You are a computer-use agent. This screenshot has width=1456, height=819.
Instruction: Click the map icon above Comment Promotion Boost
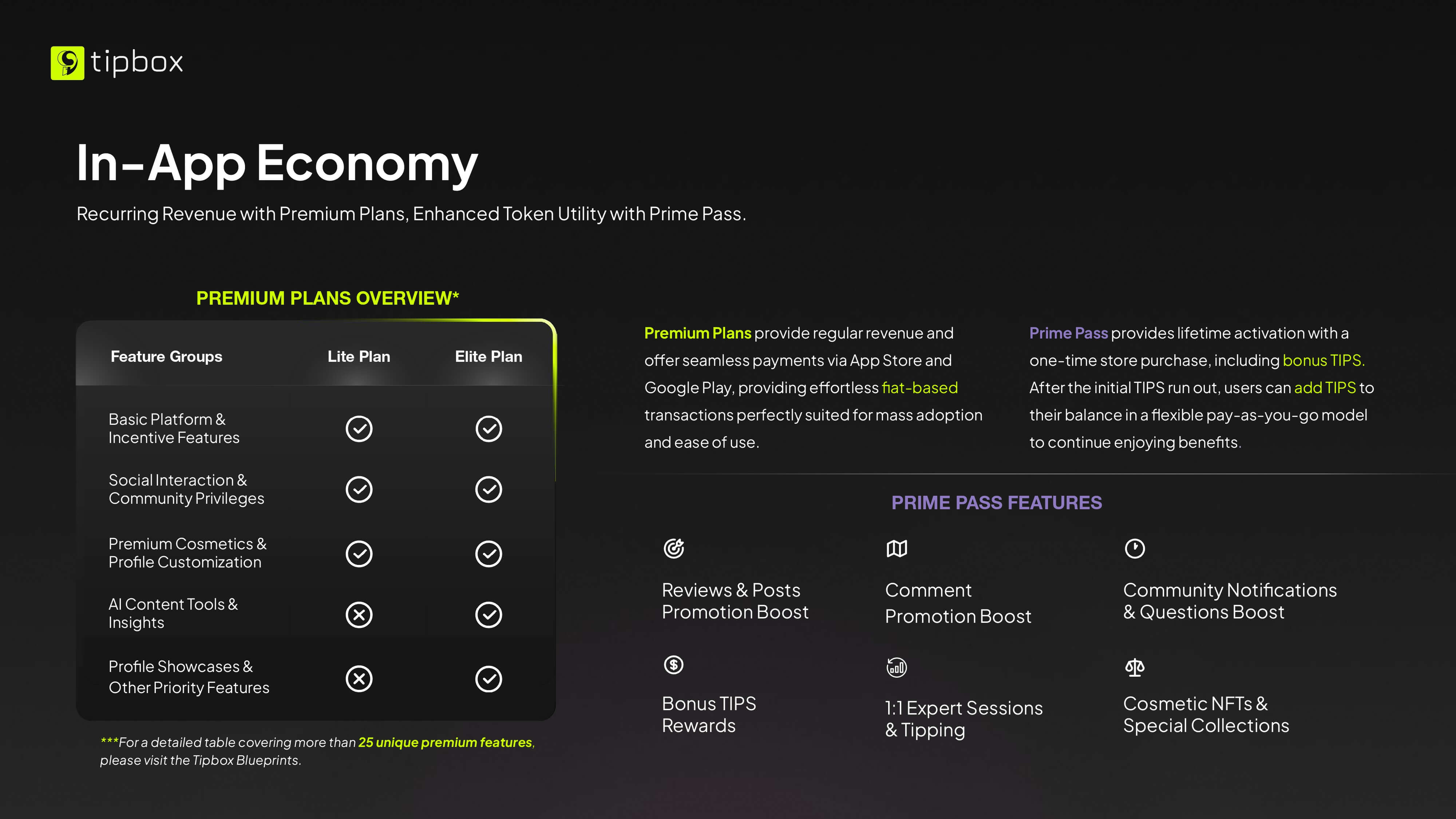pyautogui.click(x=897, y=548)
